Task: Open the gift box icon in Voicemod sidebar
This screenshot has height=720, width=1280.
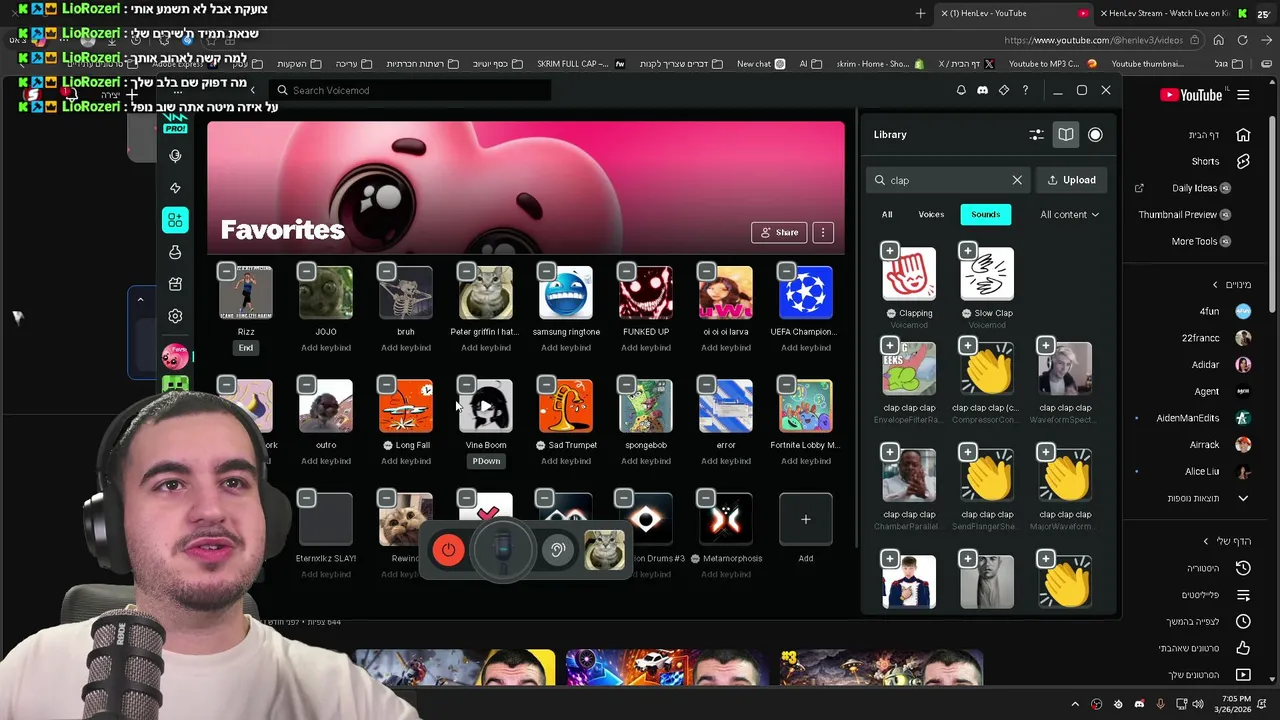Action: click(175, 284)
